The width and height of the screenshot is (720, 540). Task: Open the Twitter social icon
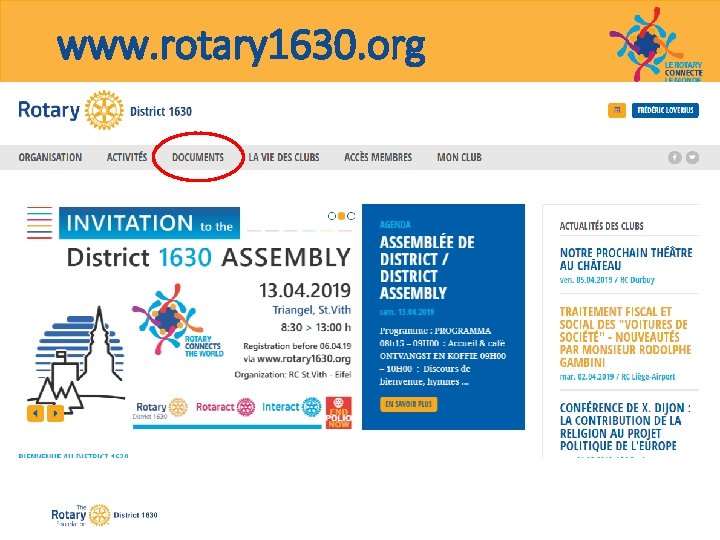[x=692, y=158]
